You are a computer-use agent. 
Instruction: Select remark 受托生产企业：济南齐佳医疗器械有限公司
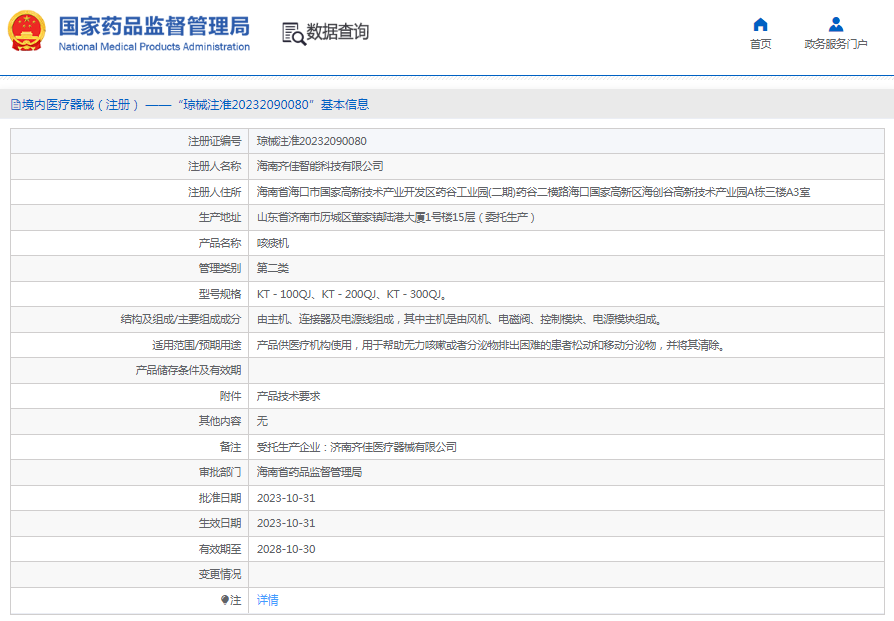pyautogui.click(x=356, y=447)
